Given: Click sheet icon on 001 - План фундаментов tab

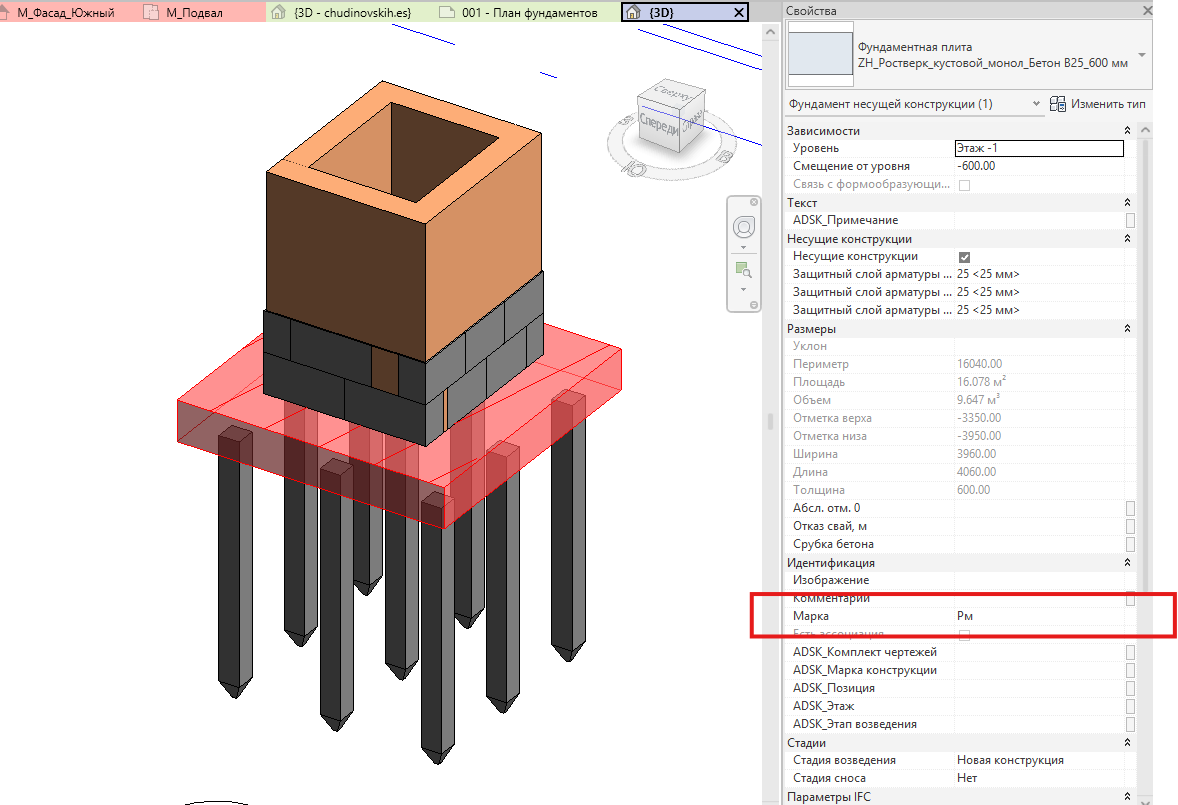Looking at the screenshot, I should coord(447,12).
